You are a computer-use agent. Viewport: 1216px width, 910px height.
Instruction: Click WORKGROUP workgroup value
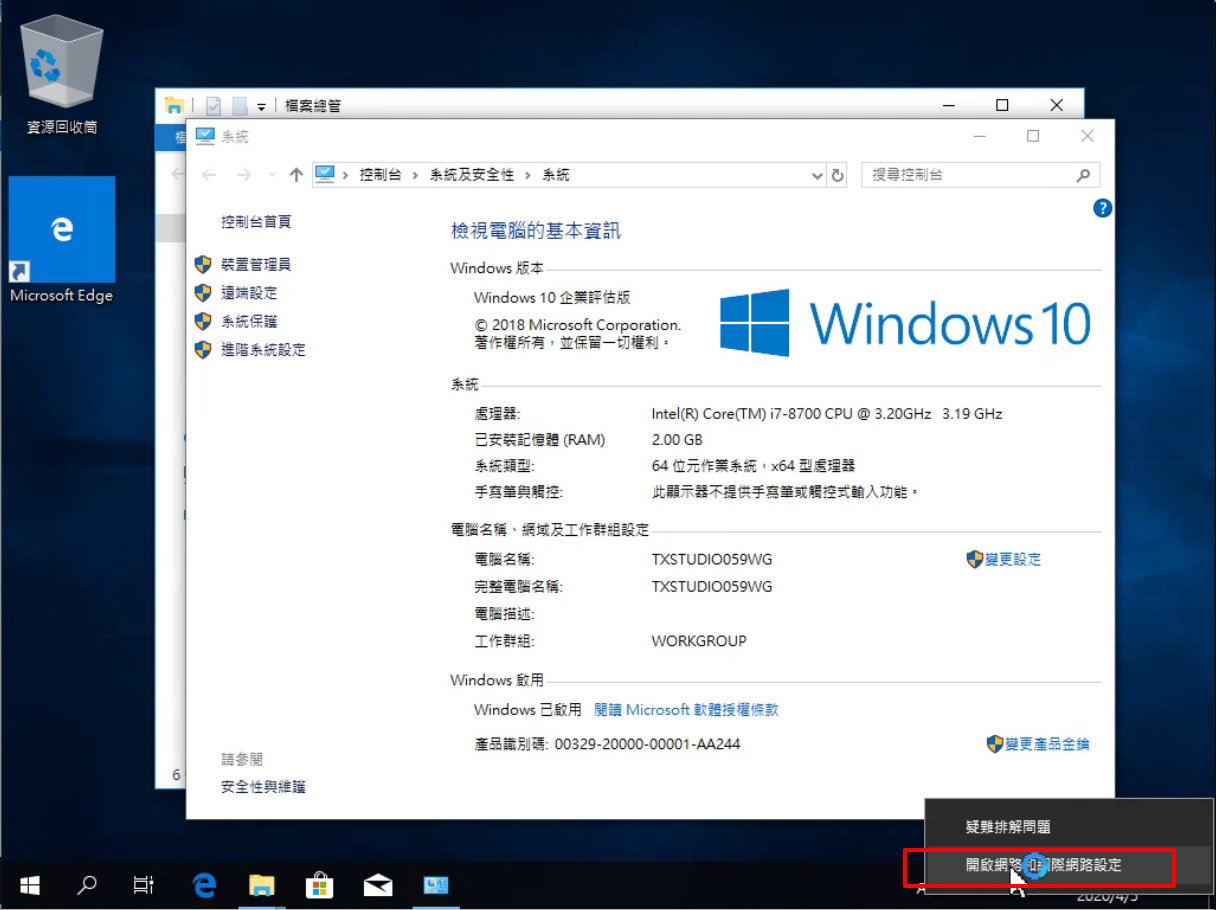[x=699, y=641]
